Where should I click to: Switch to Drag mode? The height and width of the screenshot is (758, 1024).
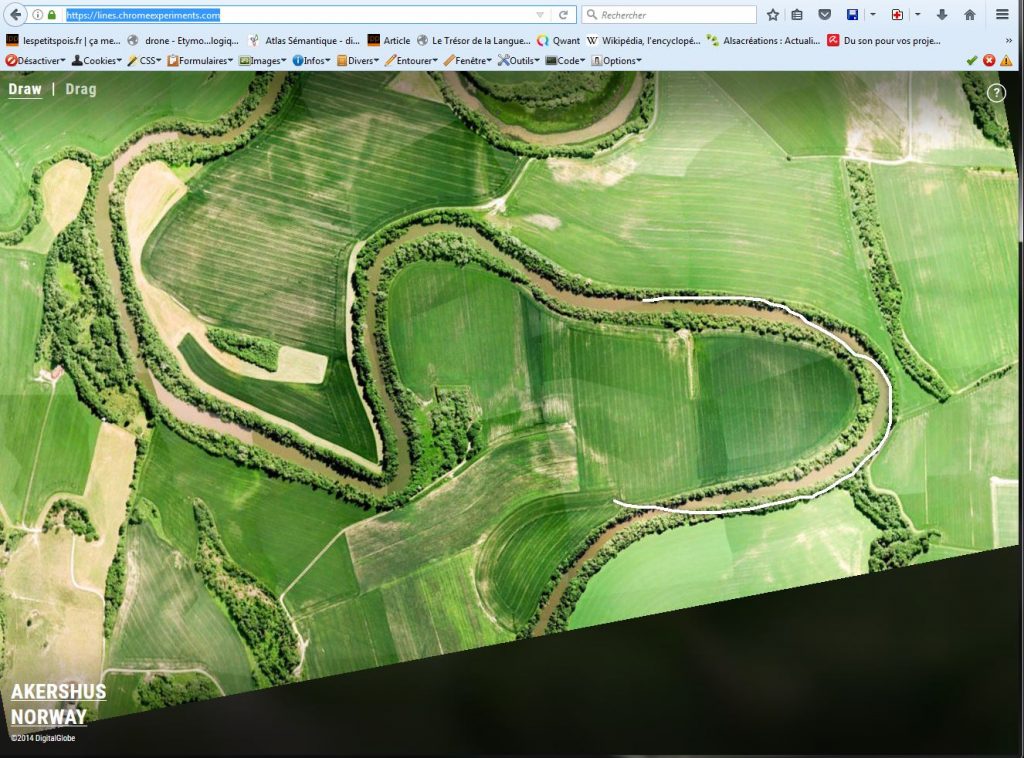click(81, 89)
